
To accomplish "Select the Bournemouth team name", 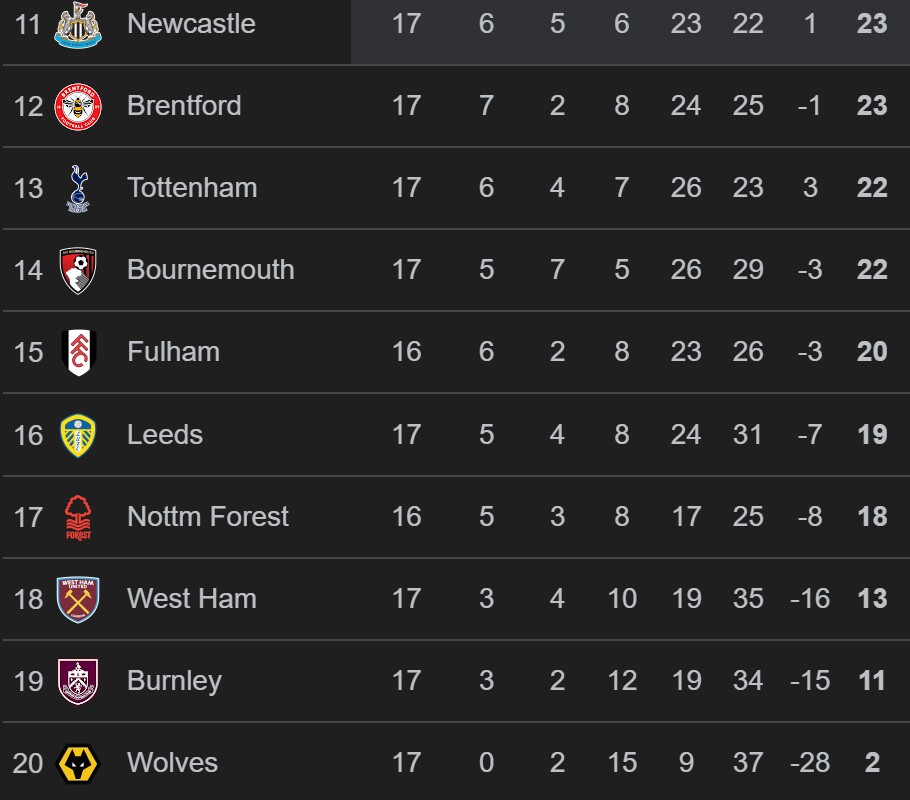I will 211,270.
